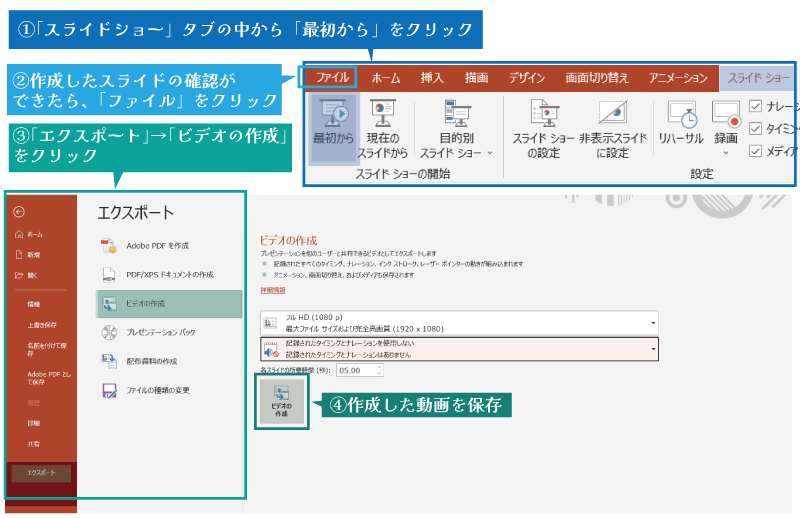Open the 詳細情報 link

(x=272, y=290)
